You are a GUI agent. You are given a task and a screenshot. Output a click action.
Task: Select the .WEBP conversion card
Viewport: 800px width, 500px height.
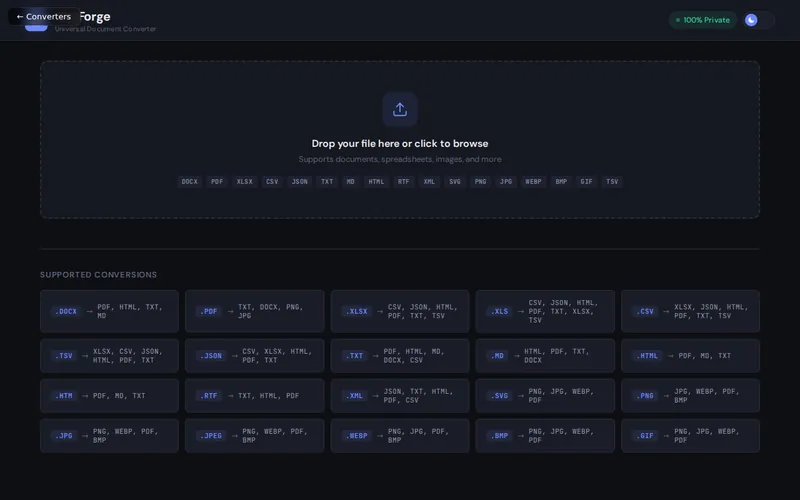coord(400,436)
